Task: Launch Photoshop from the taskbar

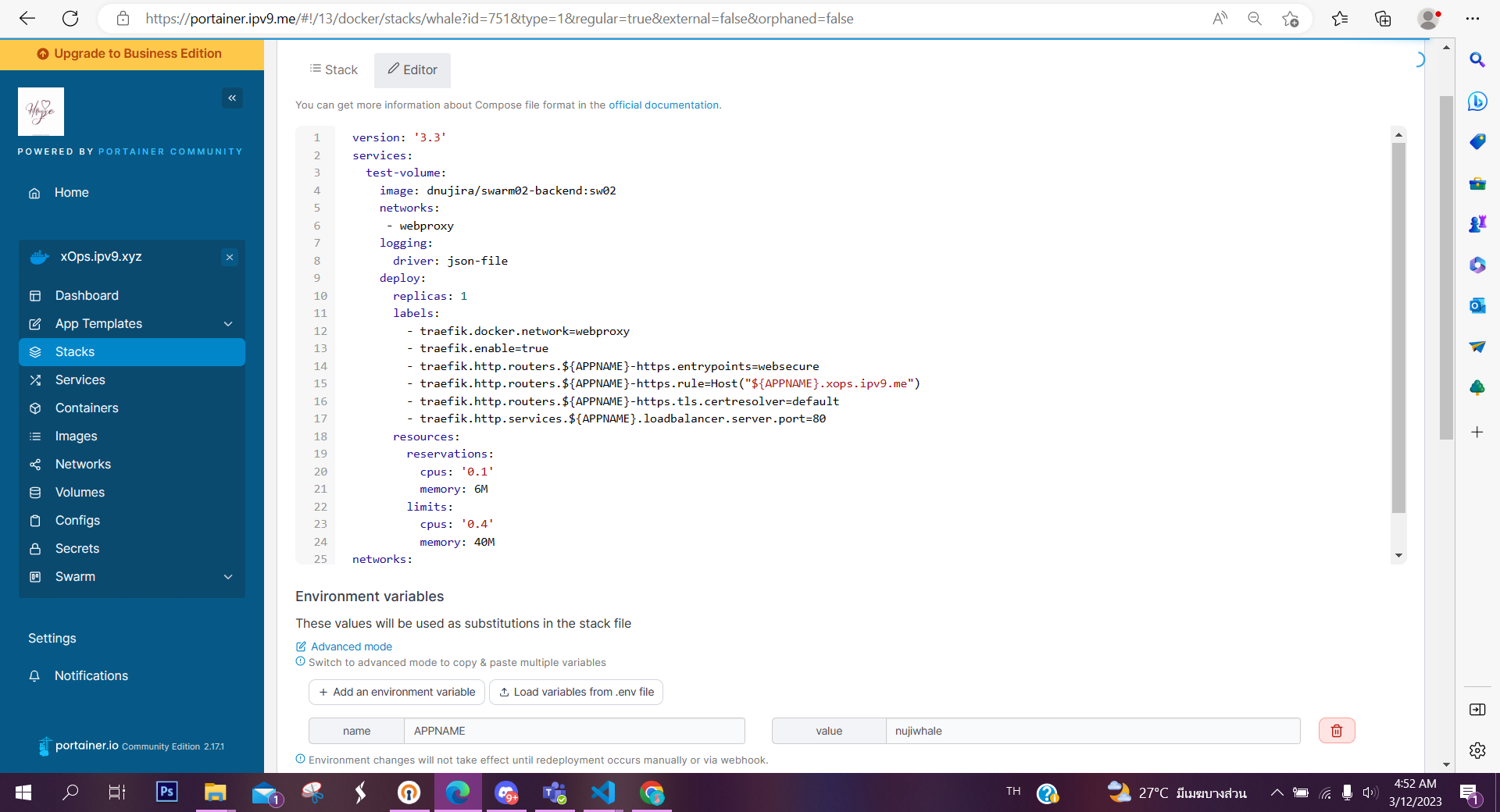Action: click(x=166, y=792)
